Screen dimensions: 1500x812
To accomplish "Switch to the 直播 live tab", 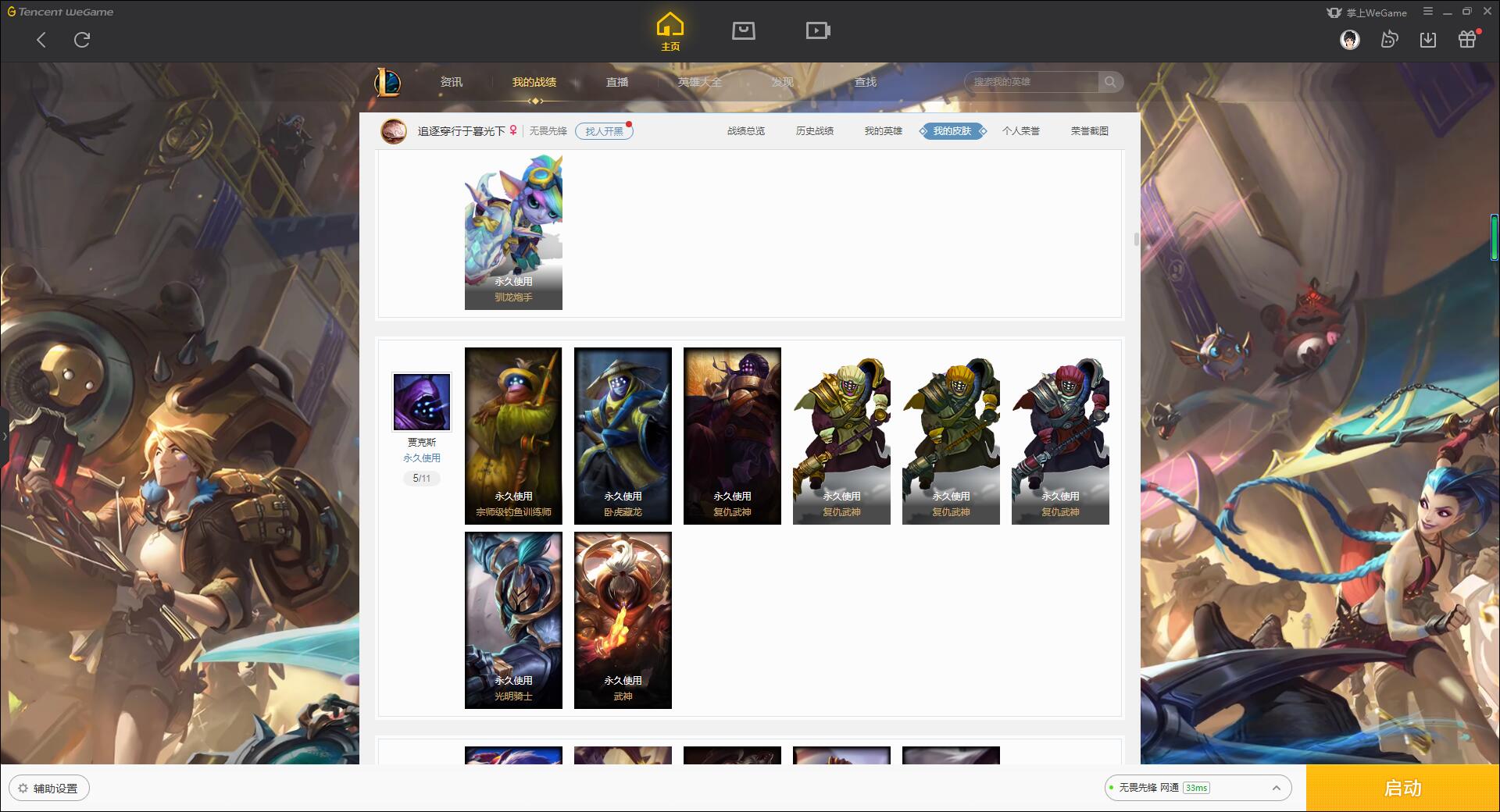I will click(617, 82).
